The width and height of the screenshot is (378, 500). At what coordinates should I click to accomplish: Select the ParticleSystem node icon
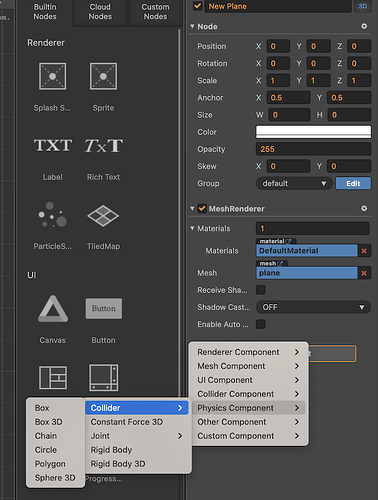52,215
